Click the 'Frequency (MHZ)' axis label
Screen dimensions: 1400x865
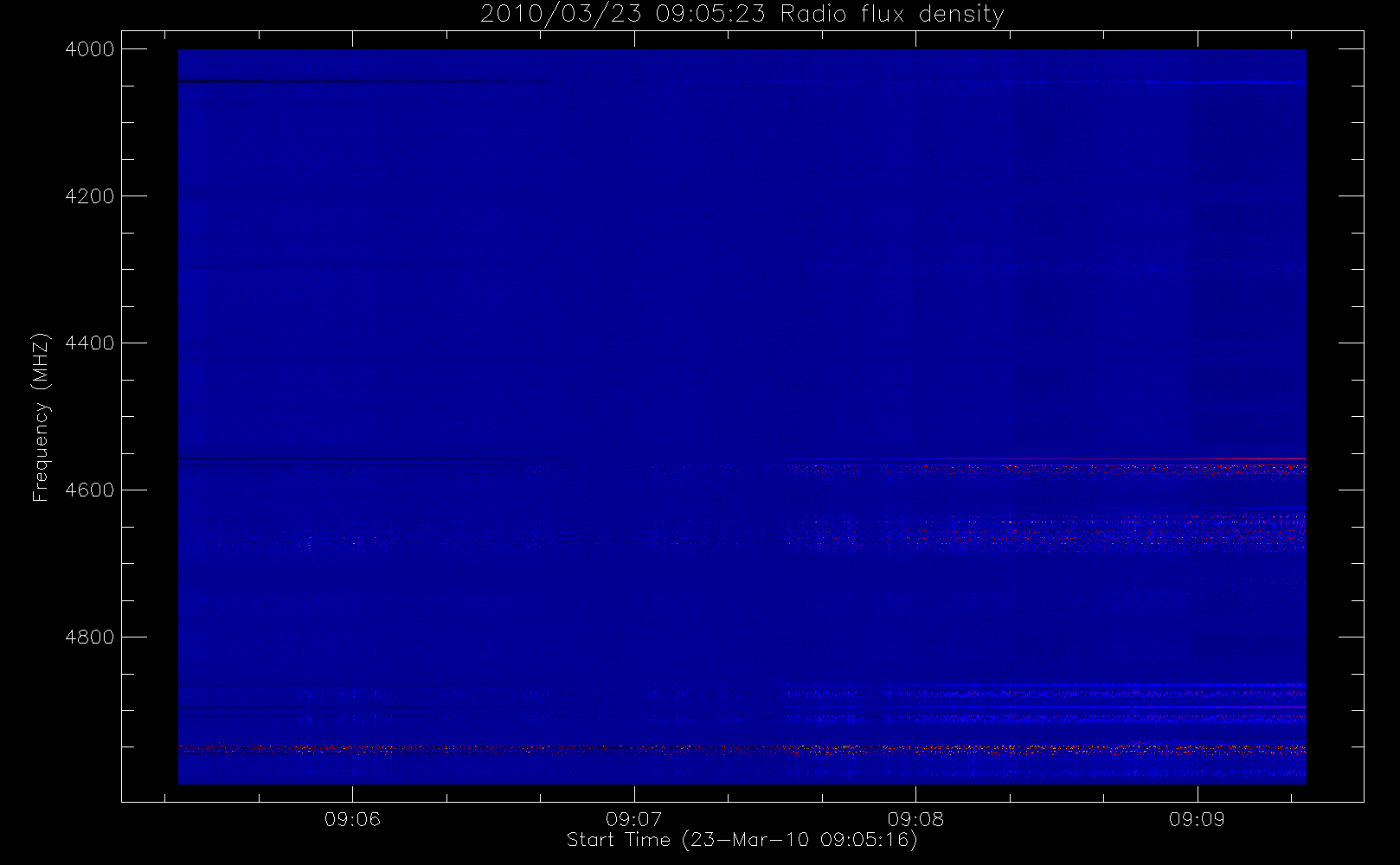[40, 417]
